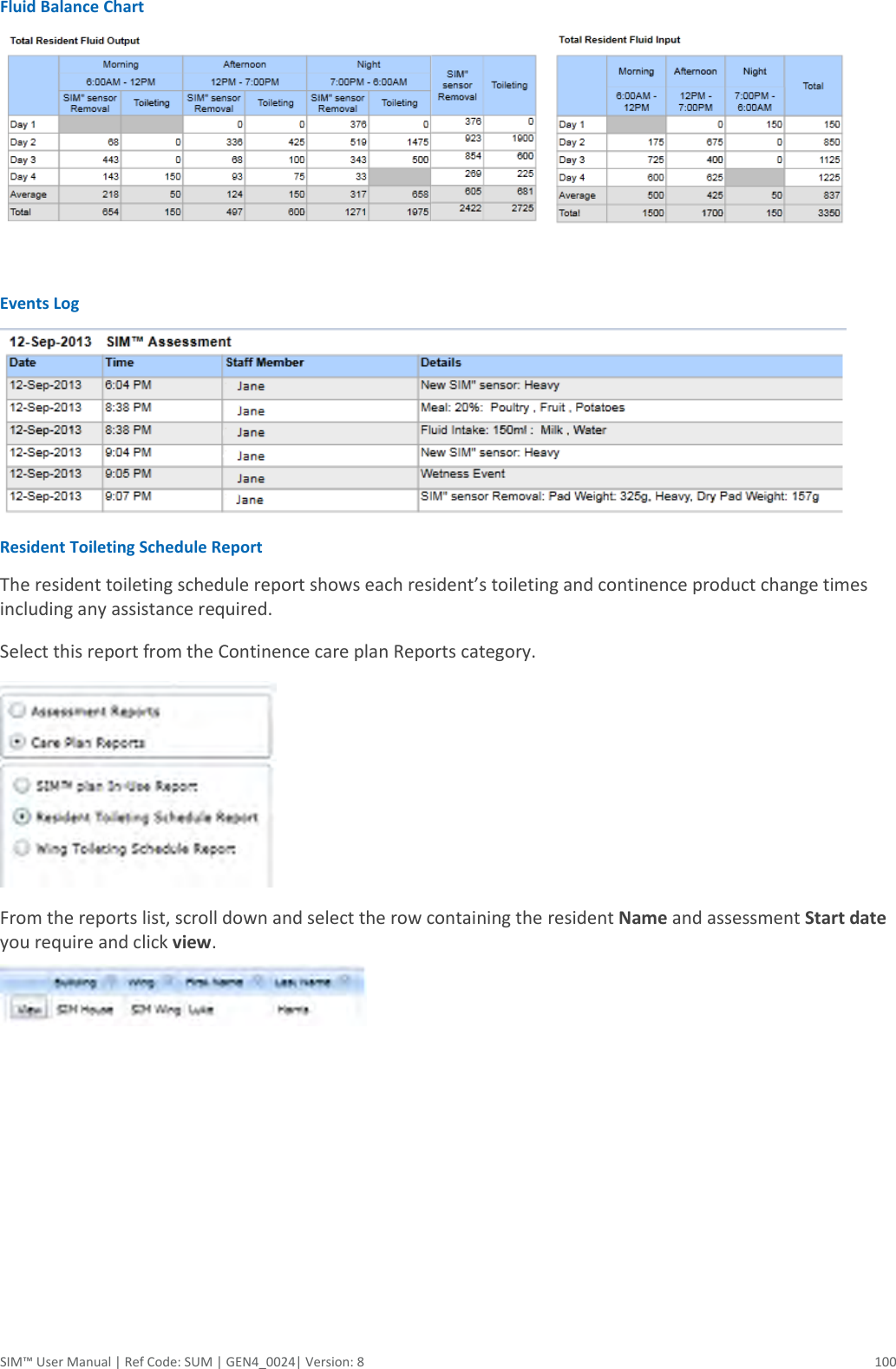896x1369 pixels.
Task: Click the '1225' Day 4 total in Fluid Input table
Action: tap(829, 177)
